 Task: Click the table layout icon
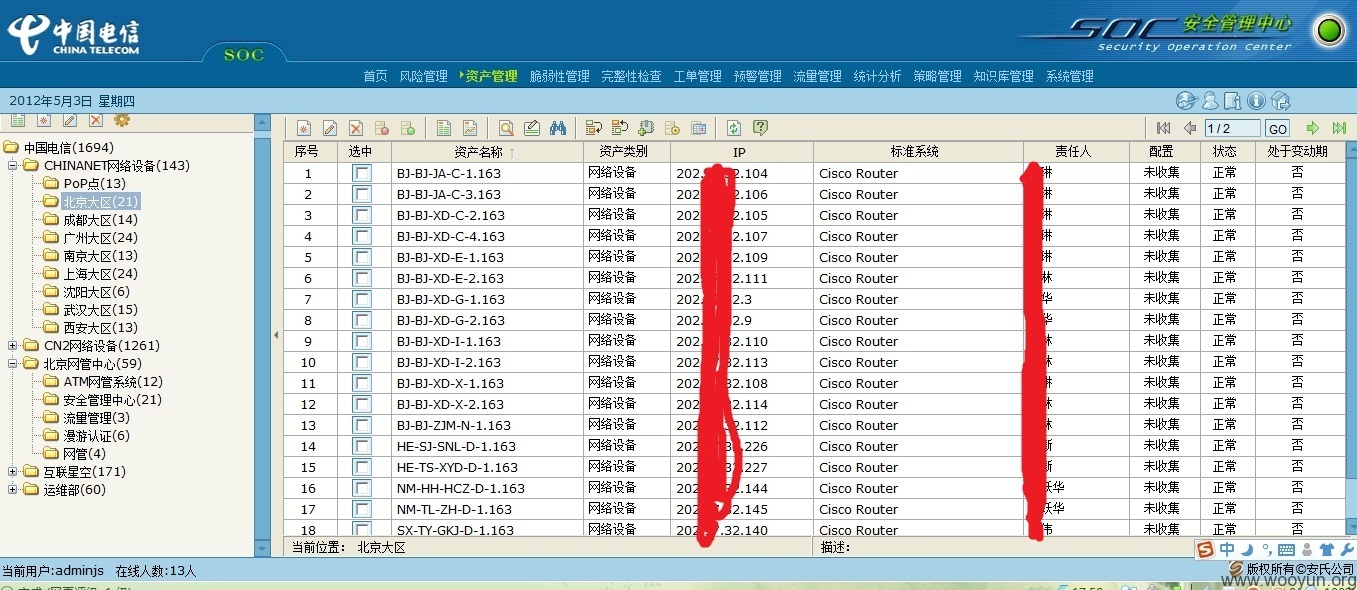point(698,128)
